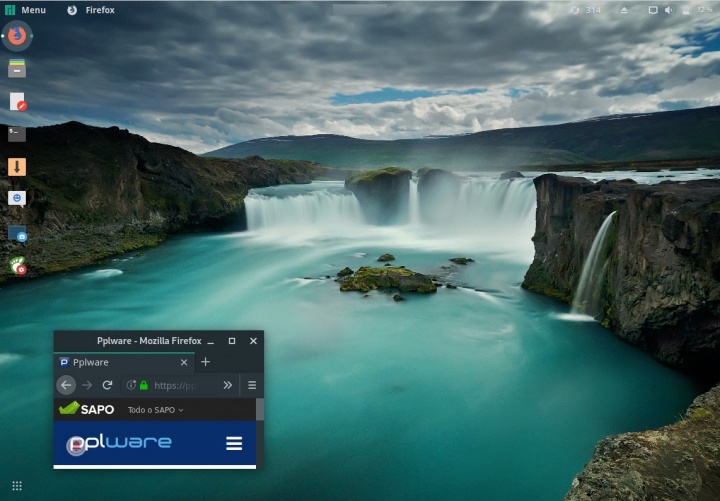Expand the toolbar overflow chevron

click(227, 385)
